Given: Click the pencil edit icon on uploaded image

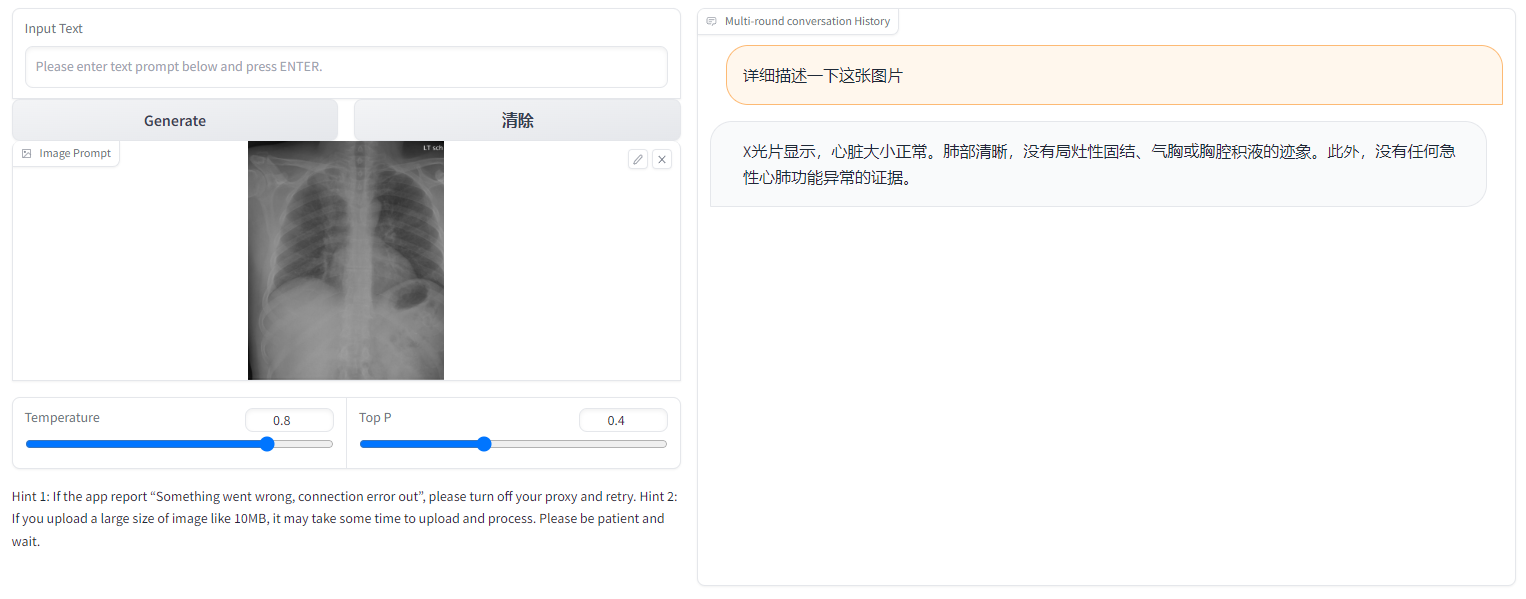Looking at the screenshot, I should pyautogui.click(x=638, y=159).
